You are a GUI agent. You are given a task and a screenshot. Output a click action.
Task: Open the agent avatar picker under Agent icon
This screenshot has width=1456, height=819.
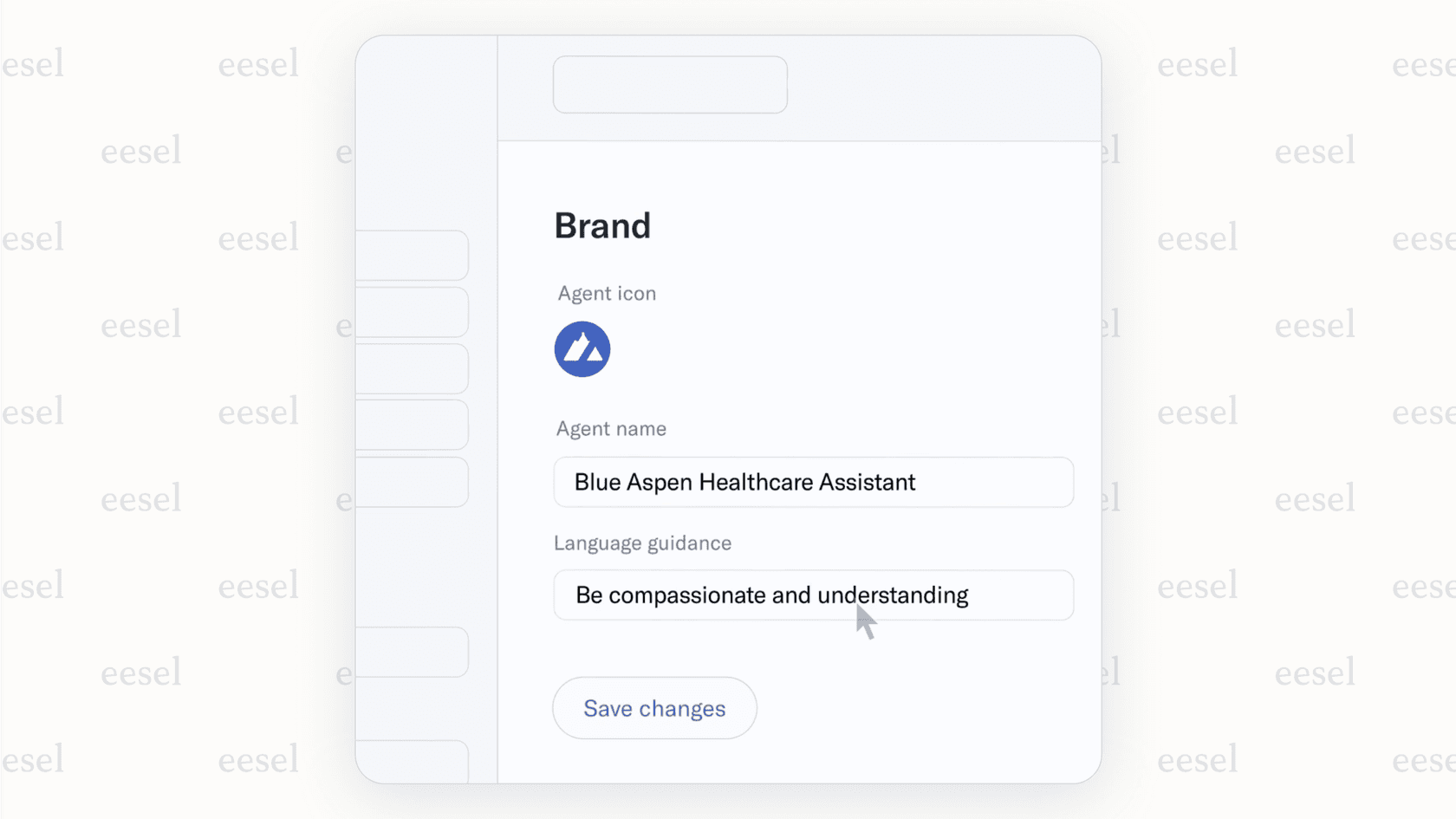coord(582,348)
